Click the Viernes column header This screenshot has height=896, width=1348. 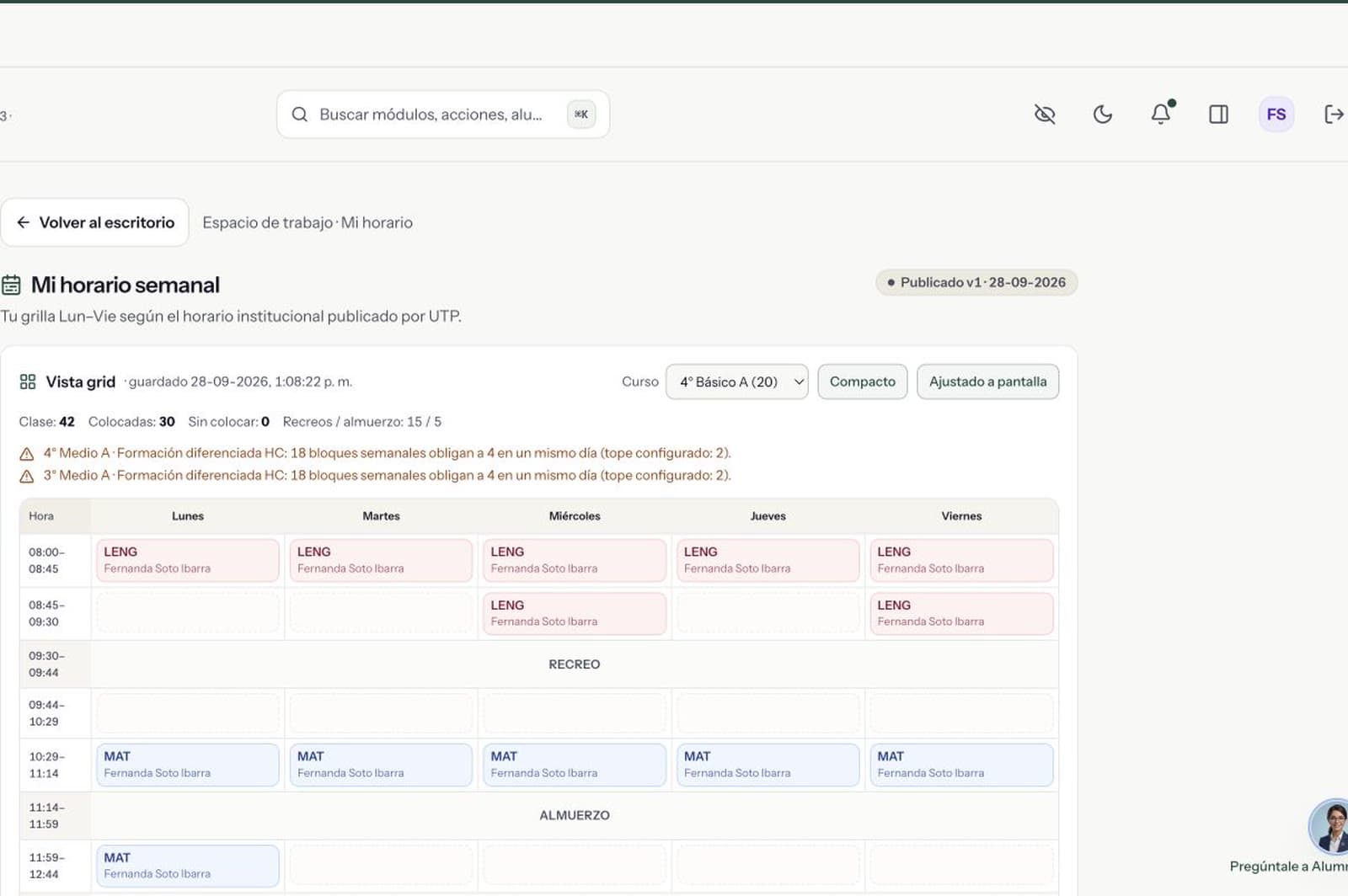tap(961, 516)
